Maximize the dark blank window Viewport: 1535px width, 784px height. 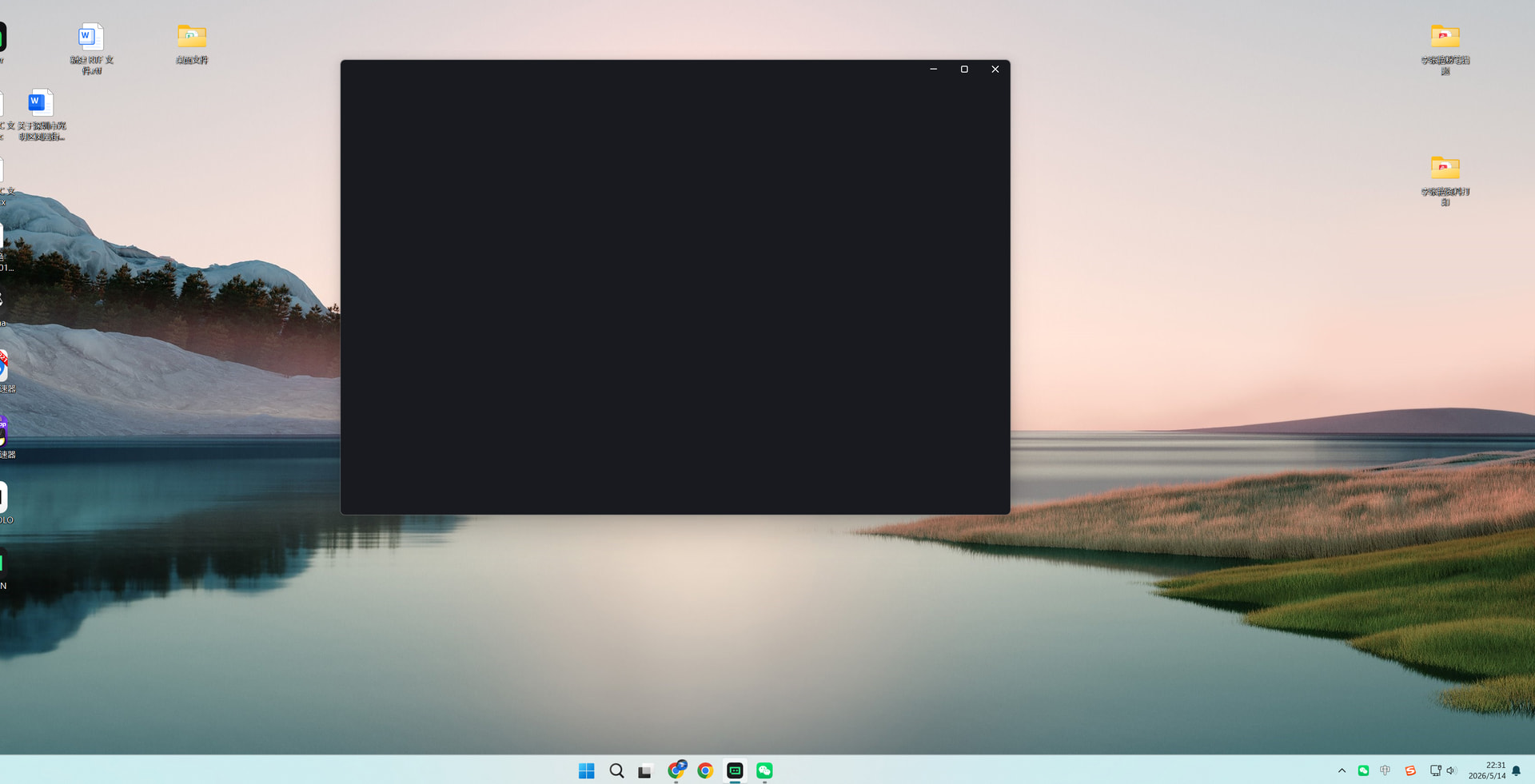964,70
